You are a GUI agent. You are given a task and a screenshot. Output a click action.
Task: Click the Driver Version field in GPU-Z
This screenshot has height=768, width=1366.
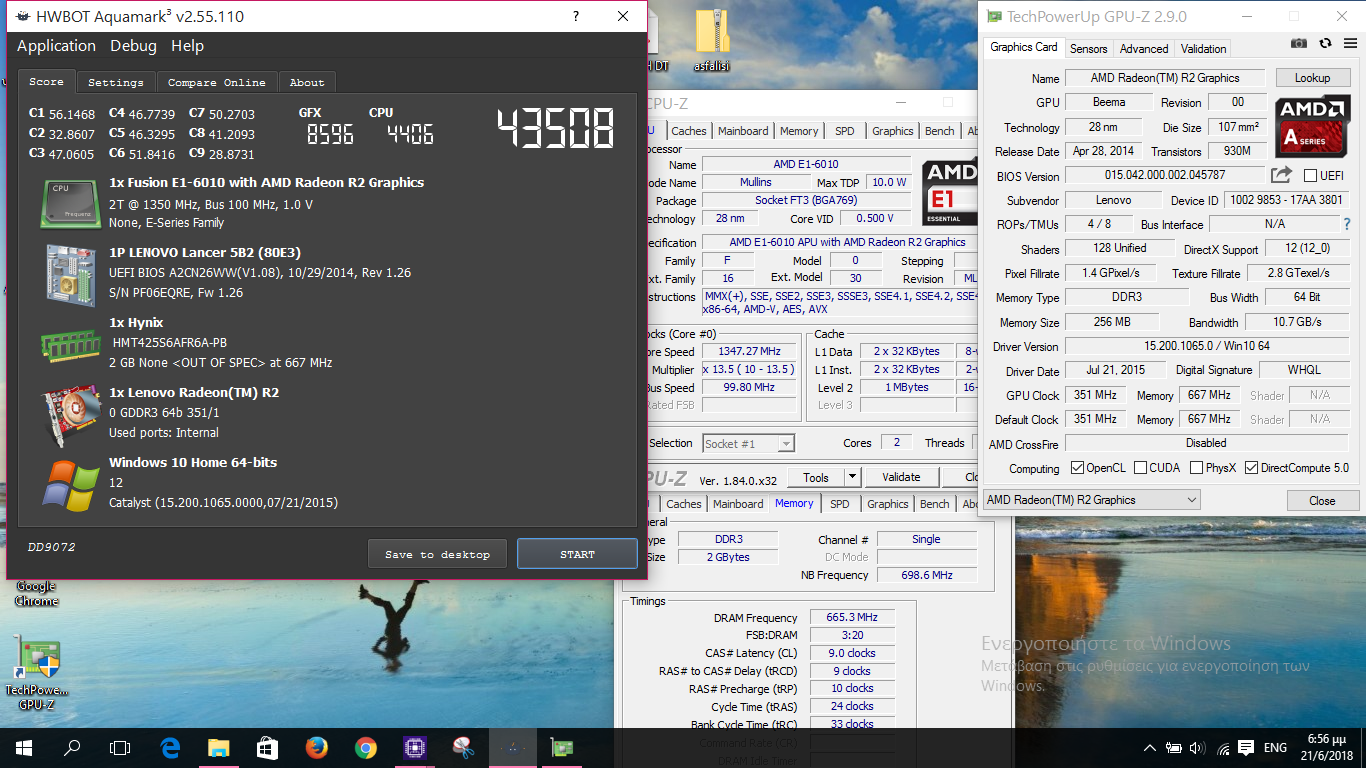(x=1206, y=346)
